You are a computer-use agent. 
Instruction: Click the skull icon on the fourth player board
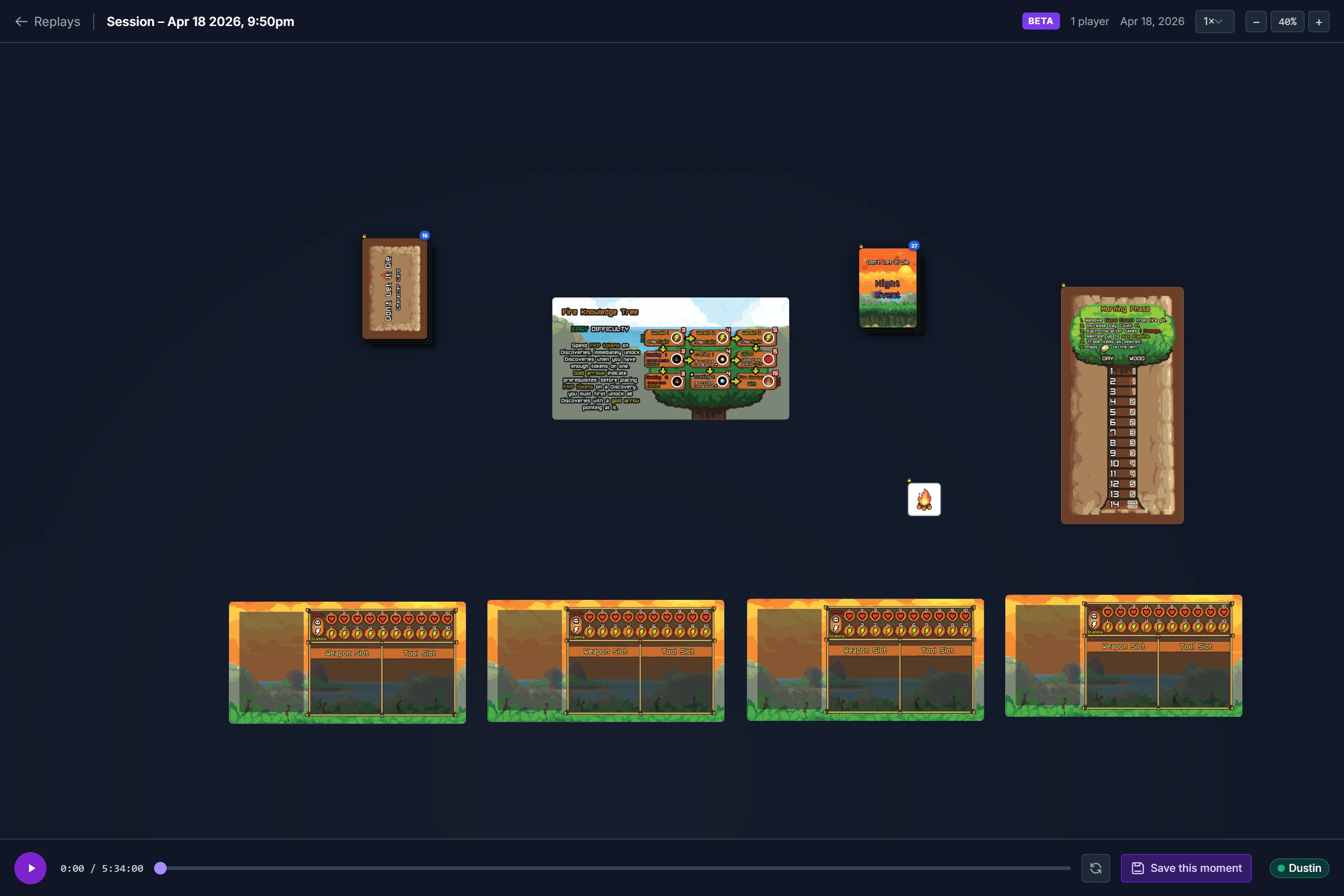1094,616
